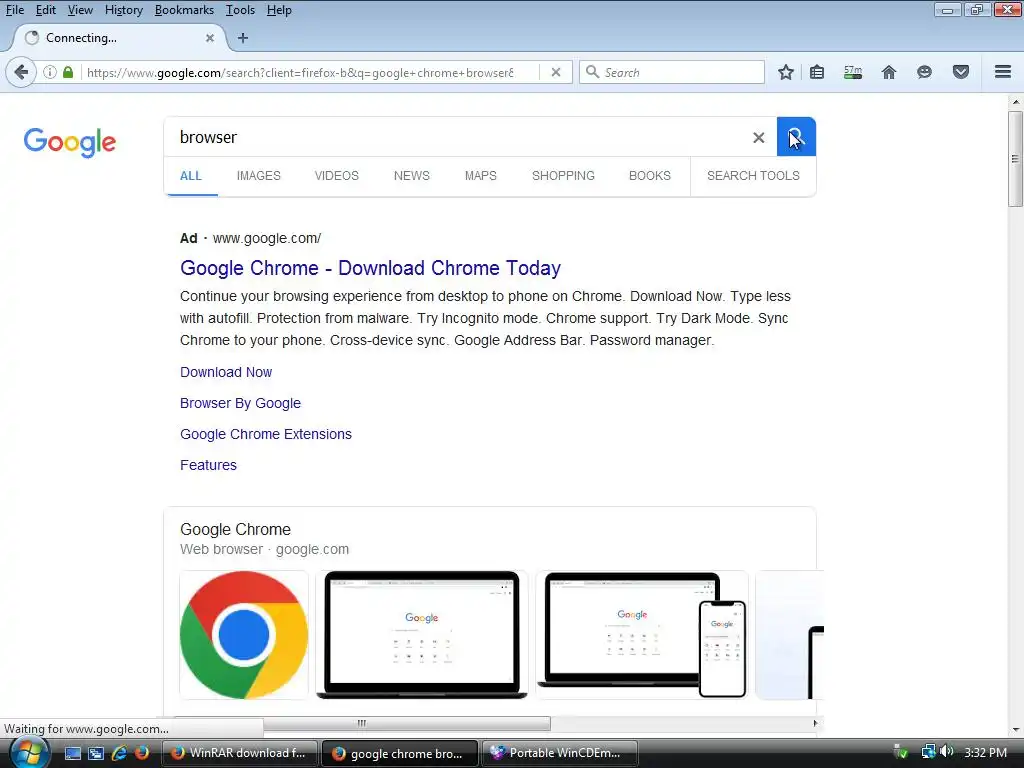
Task: Open laptop with Google page thumbnail
Action: tap(422, 635)
